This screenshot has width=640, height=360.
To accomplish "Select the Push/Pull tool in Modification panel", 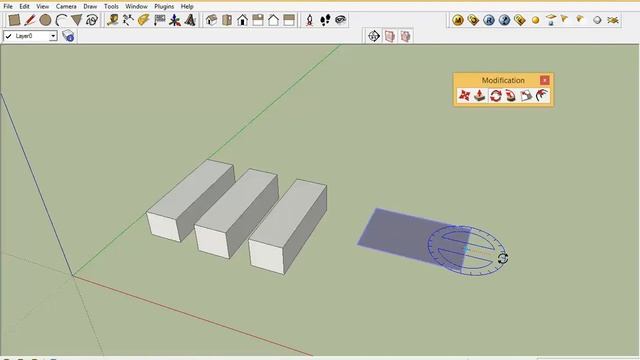I will coord(480,96).
